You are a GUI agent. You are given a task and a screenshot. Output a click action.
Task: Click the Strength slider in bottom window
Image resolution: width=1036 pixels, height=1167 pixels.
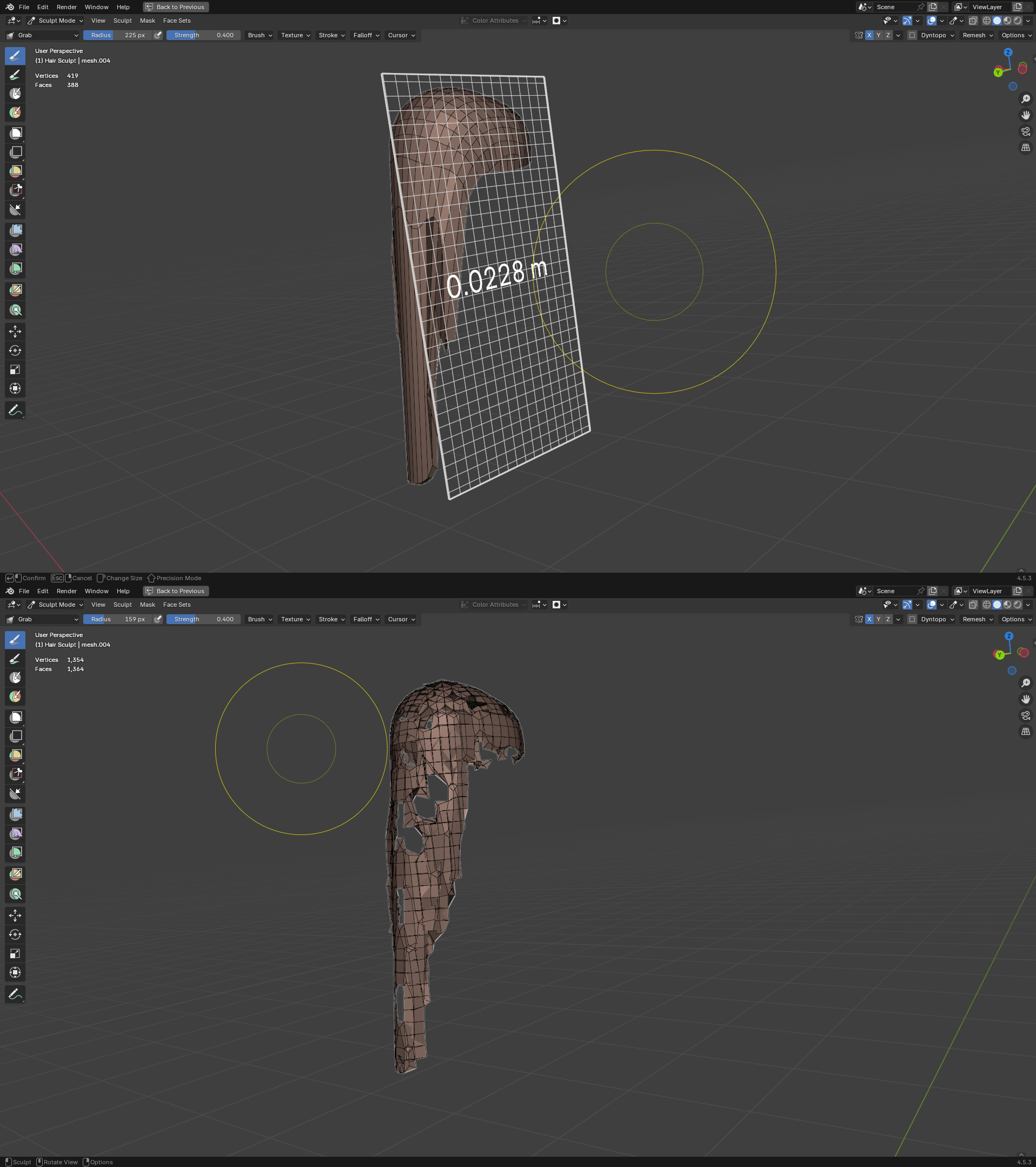point(204,620)
